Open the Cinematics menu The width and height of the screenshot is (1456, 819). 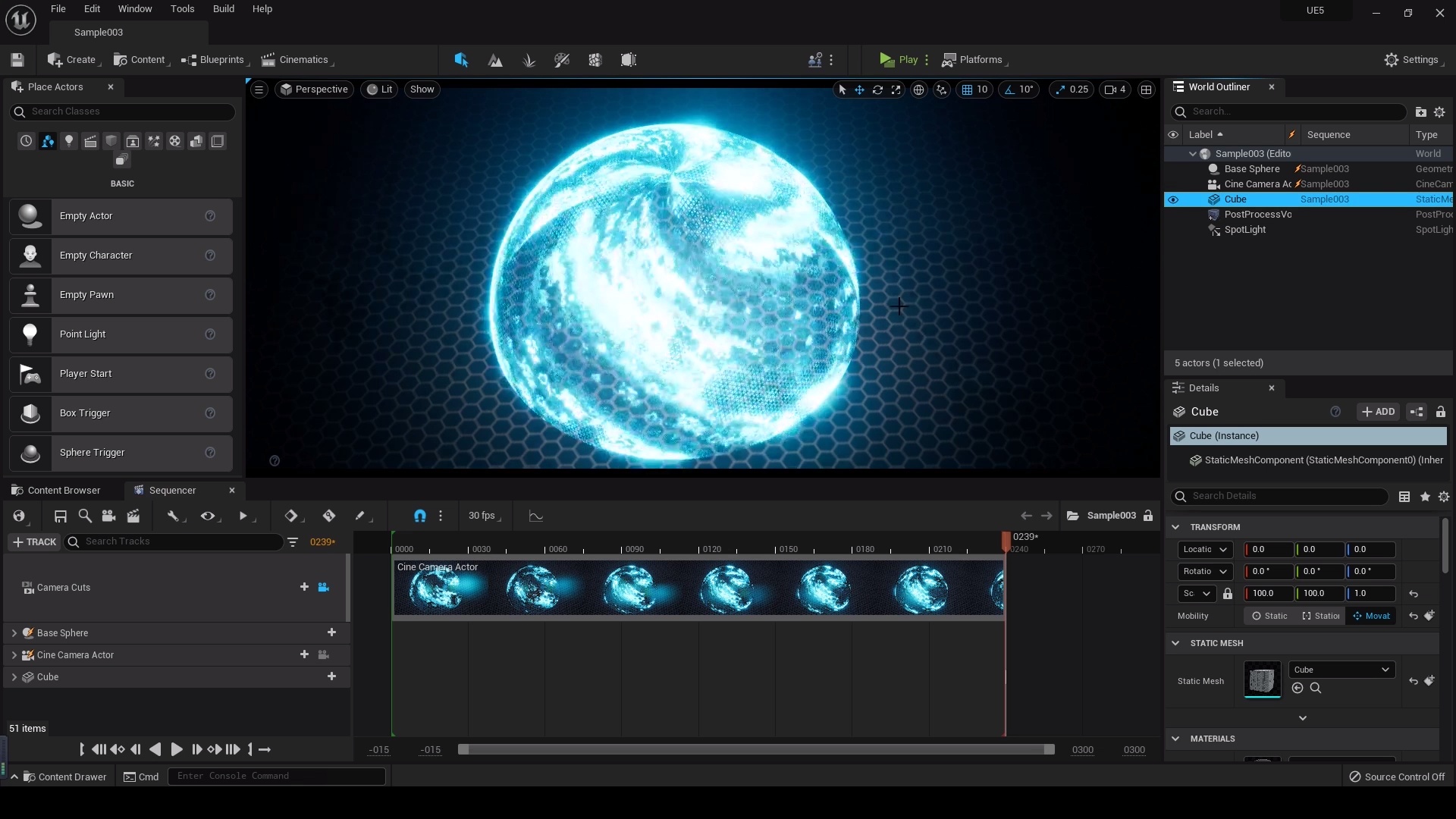(x=297, y=60)
